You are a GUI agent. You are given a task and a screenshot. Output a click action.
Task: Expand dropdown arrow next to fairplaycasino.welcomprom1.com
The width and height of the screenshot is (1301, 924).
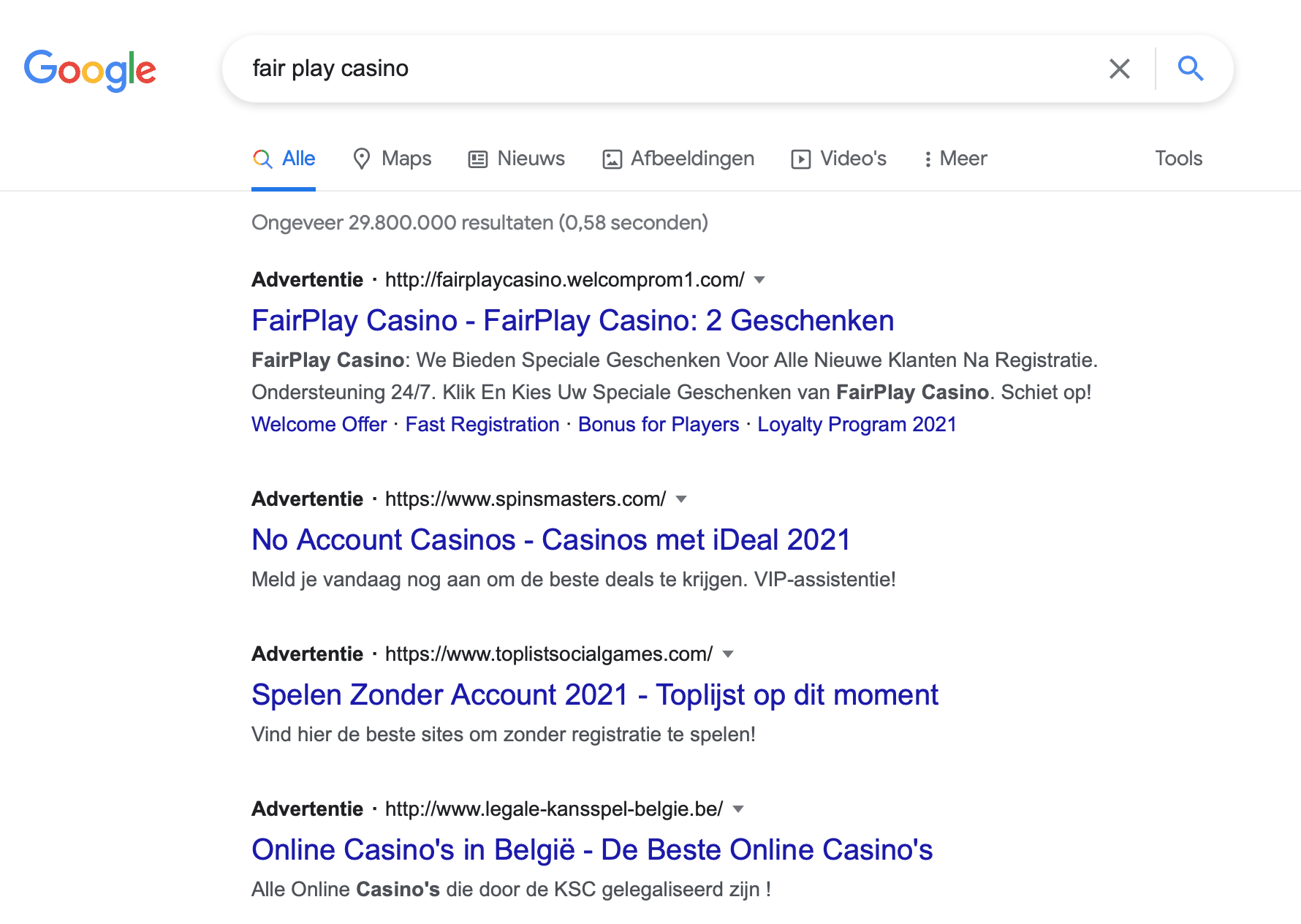coord(759,280)
